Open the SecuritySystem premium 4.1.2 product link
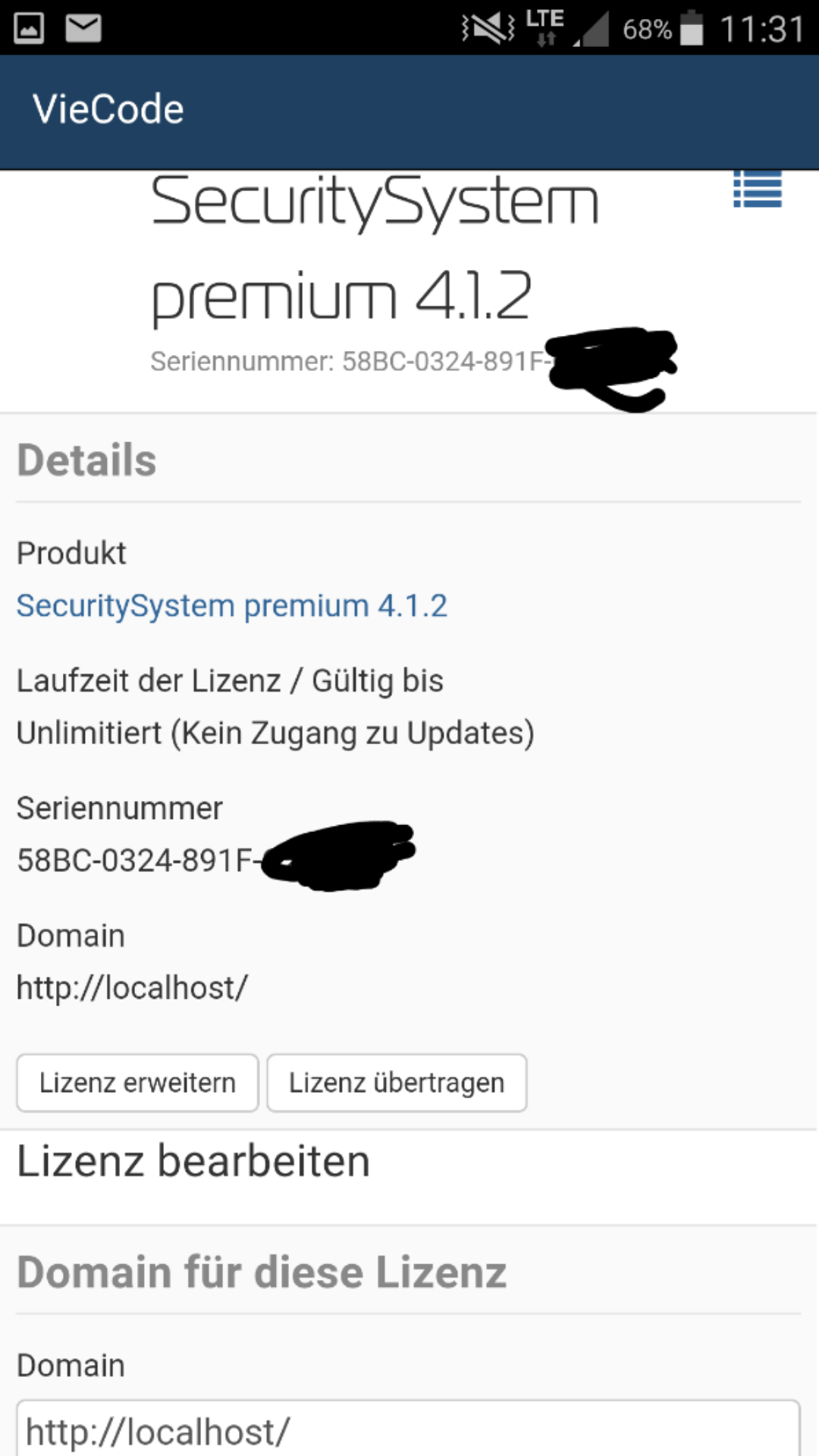The image size is (819, 1456). [x=232, y=606]
